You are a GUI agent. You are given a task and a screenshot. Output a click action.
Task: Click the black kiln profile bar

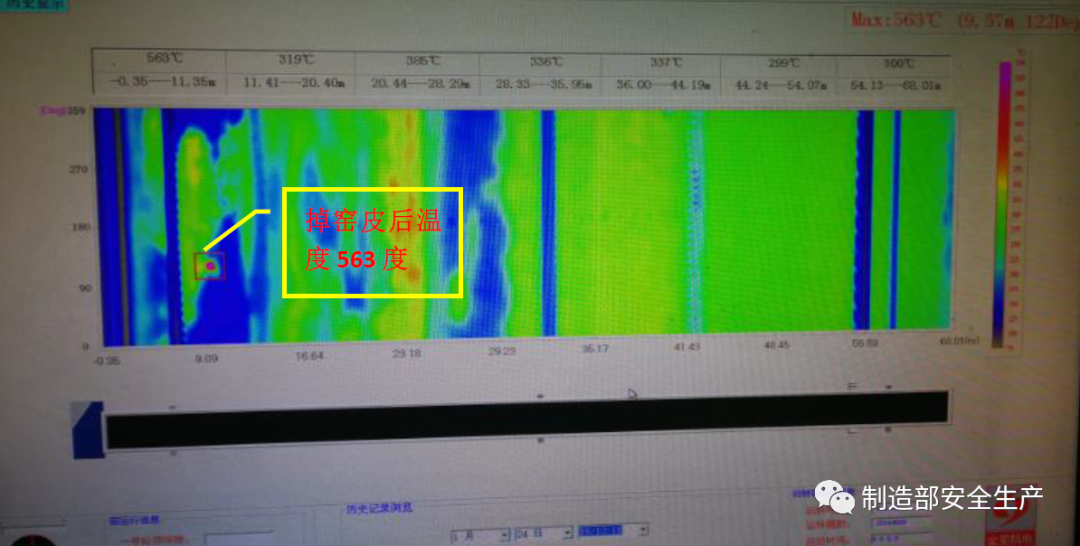[x=526, y=430]
